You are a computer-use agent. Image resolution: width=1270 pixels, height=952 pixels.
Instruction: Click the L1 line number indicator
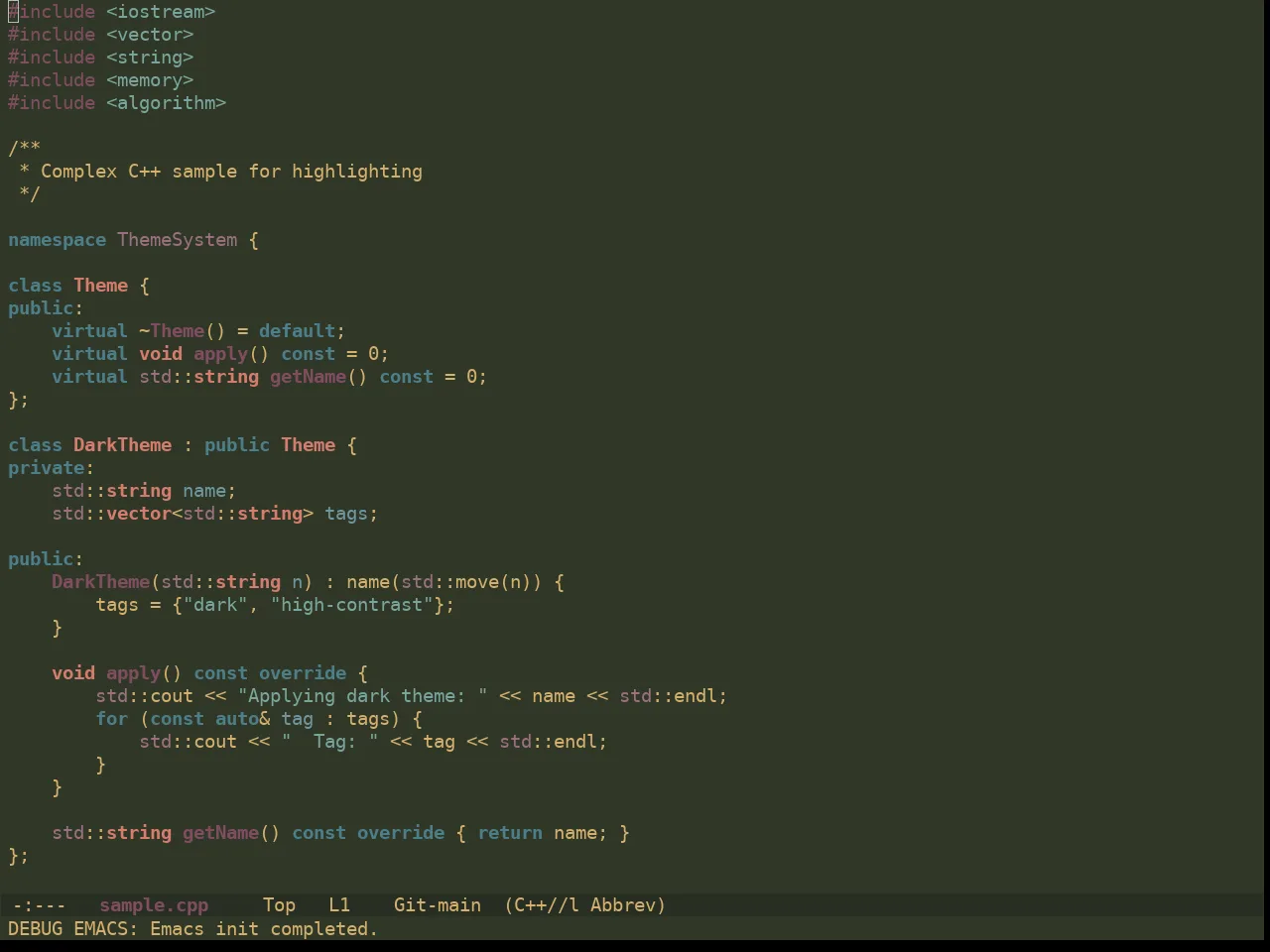[x=339, y=905]
